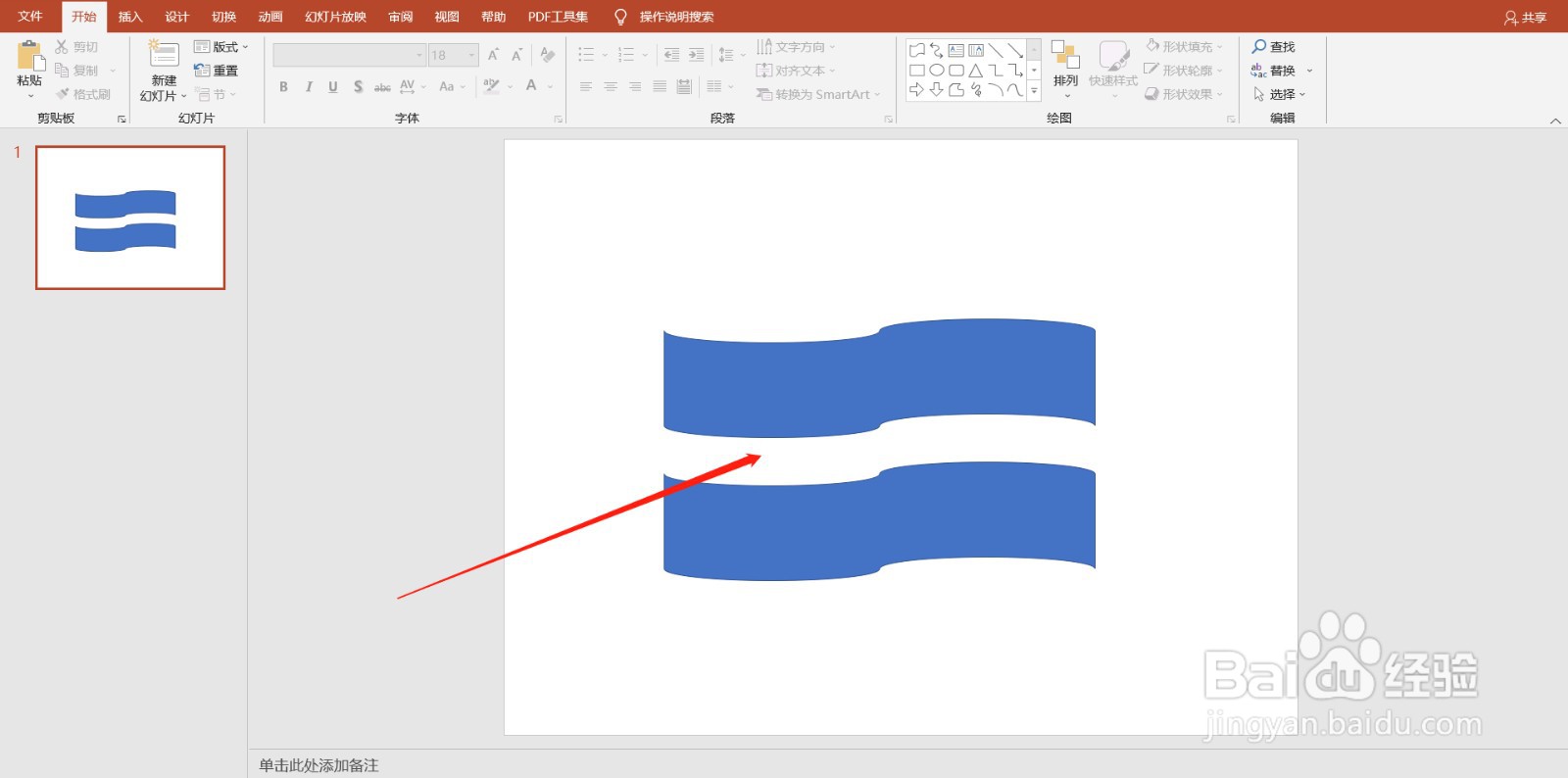Toggle justified text alignment
Viewport: 1568px width, 778px height.
pos(660,86)
